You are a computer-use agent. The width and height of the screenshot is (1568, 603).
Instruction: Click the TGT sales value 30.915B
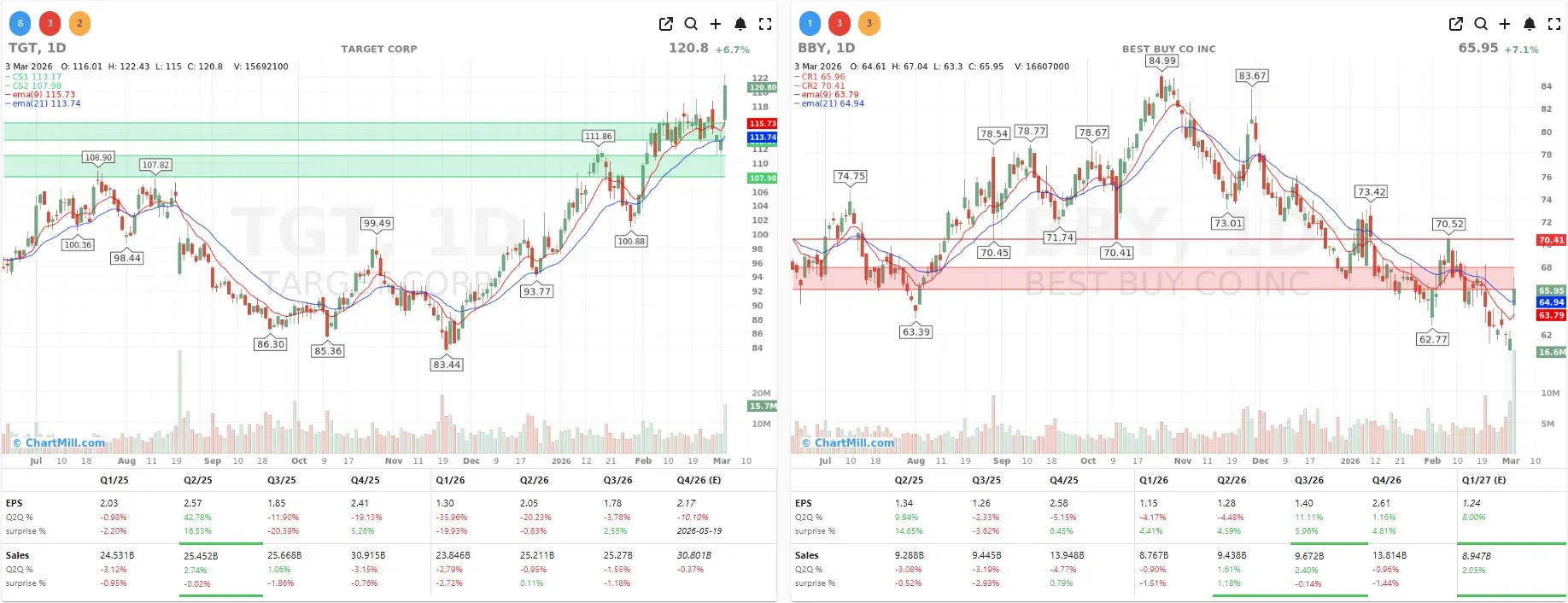368,555
